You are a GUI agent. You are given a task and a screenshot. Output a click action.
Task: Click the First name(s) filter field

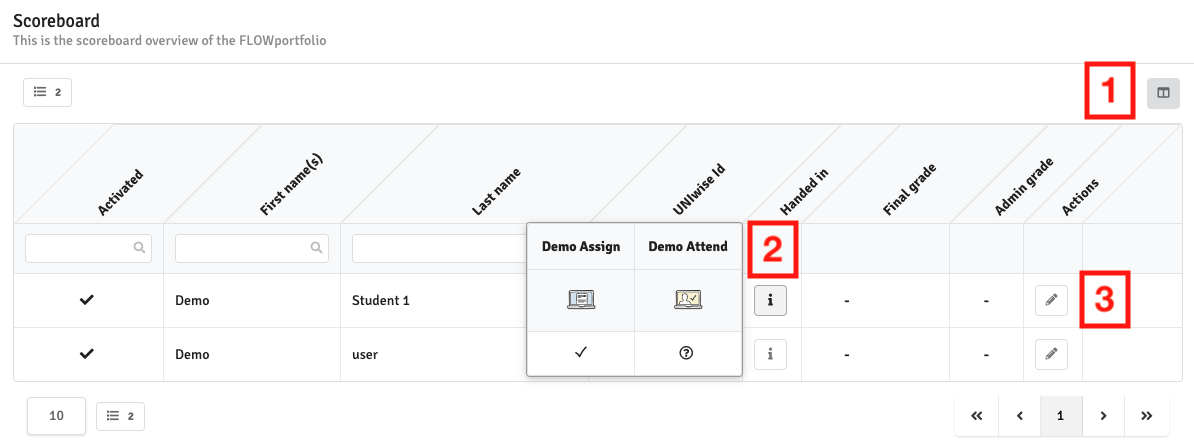(252, 248)
